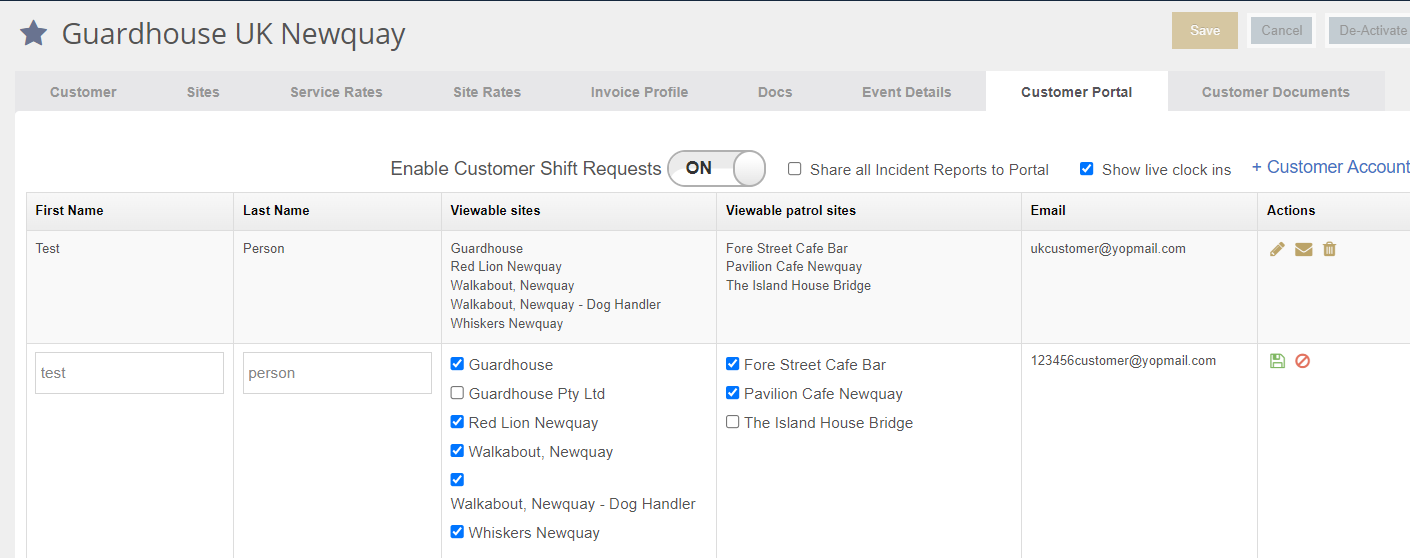This screenshot has width=1410, height=558.
Task: Check Share all Incident Reports to Portal
Action: (794, 169)
